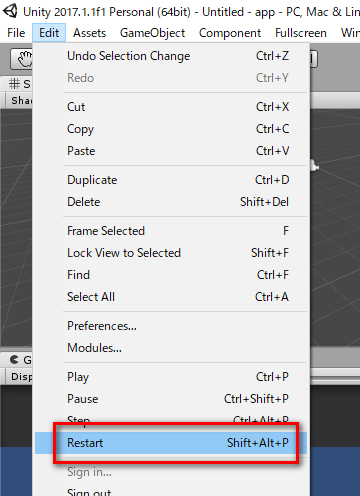Open Preferences... from Edit menu

[x=171, y=326]
